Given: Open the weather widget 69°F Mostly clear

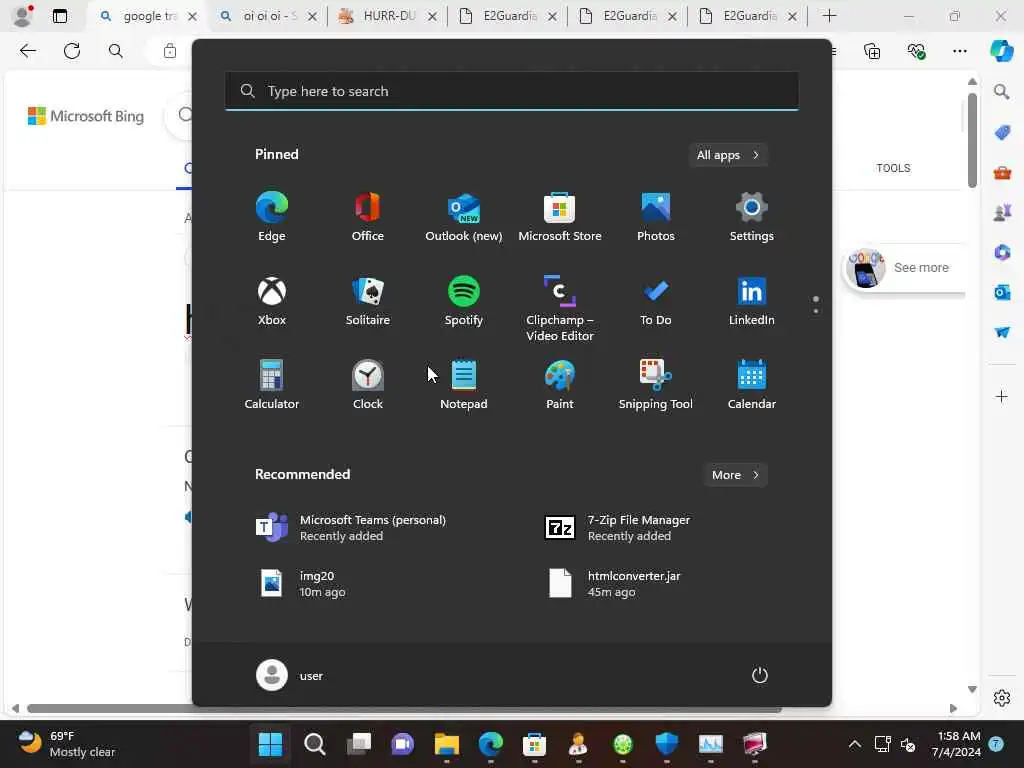Looking at the screenshot, I should point(67,744).
